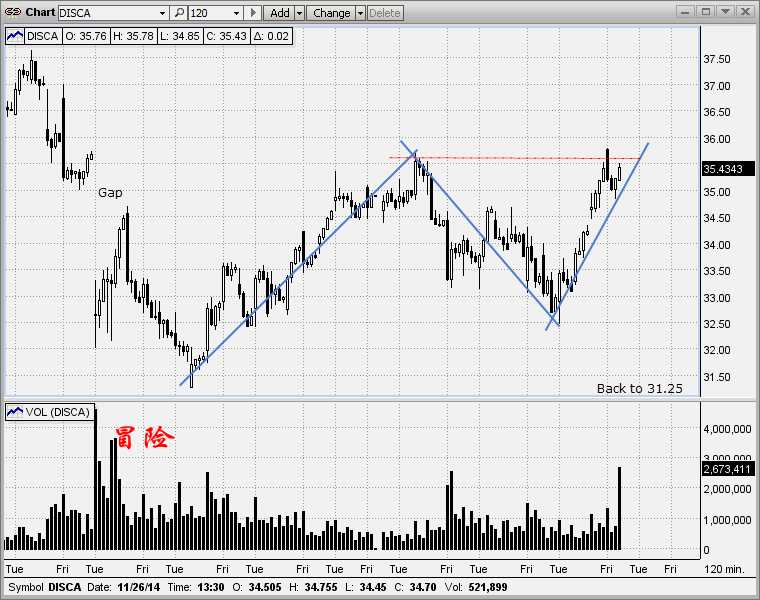
Task: Click the Date: 11/26/14 status entry
Action: point(124,587)
